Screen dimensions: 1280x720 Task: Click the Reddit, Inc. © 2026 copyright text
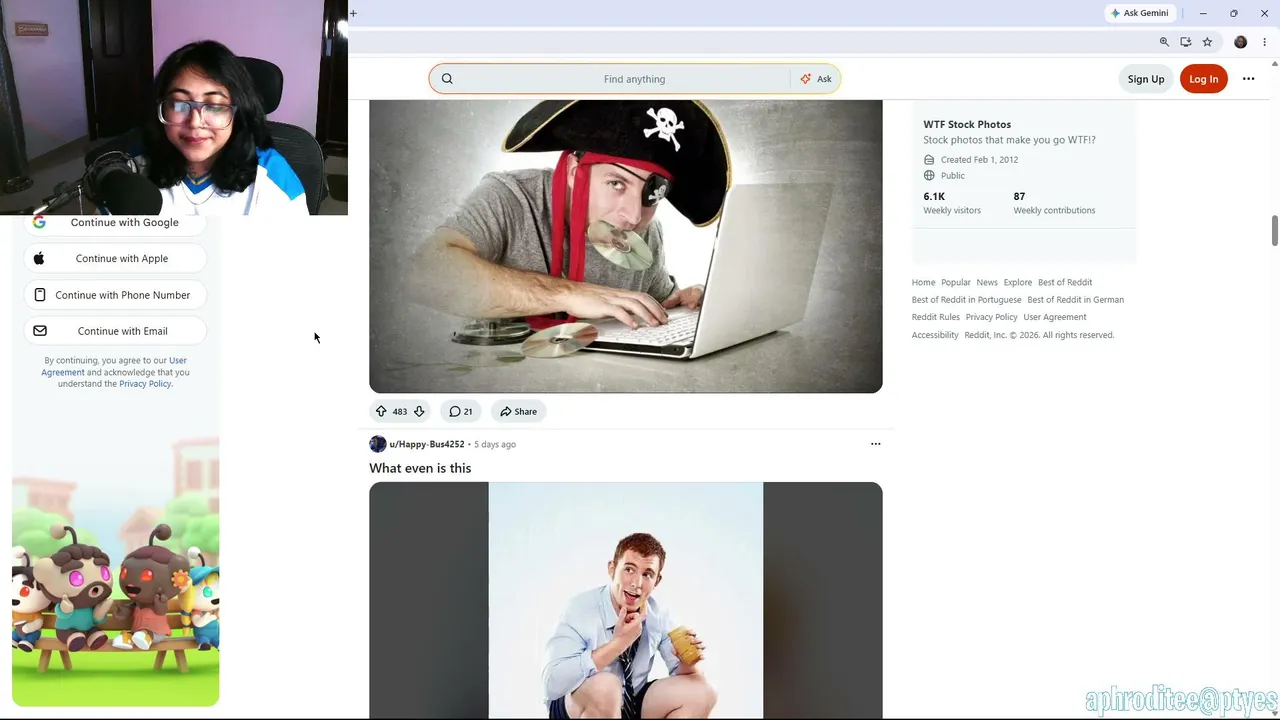pyautogui.click(x=1039, y=335)
